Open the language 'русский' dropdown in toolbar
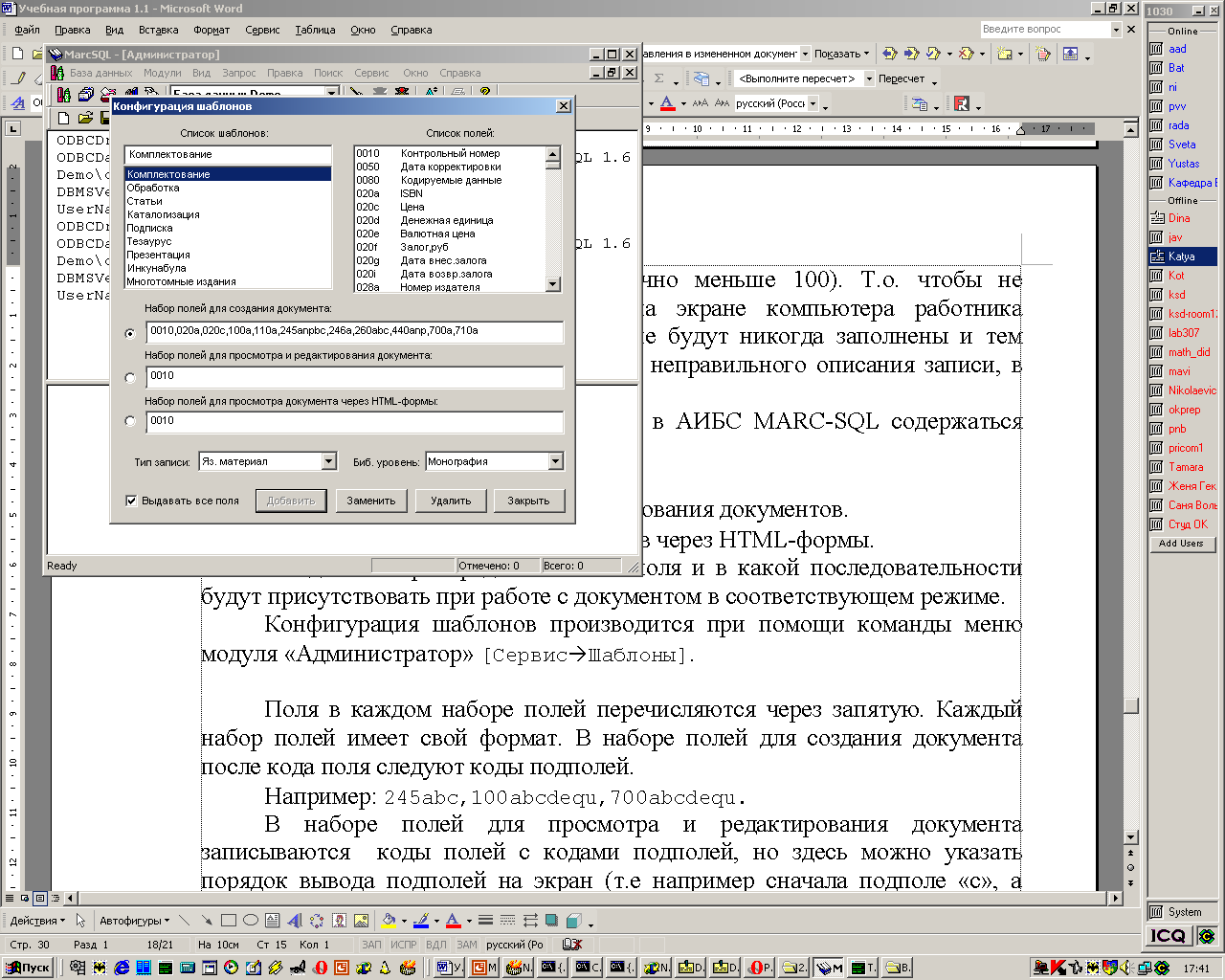 (813, 103)
